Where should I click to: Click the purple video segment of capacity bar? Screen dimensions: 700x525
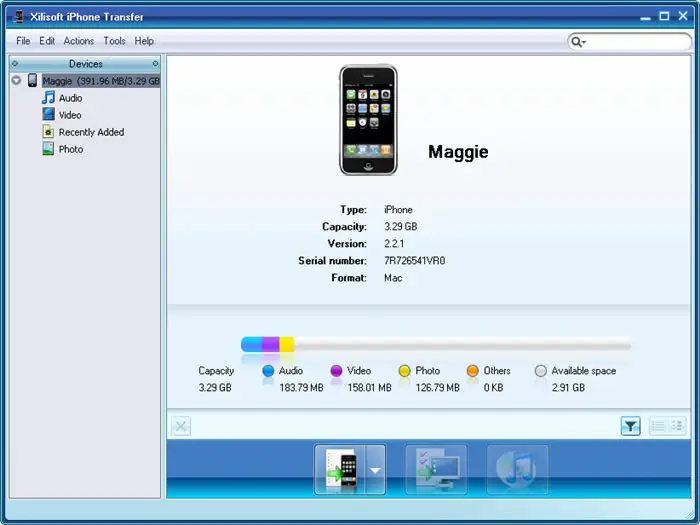point(271,344)
